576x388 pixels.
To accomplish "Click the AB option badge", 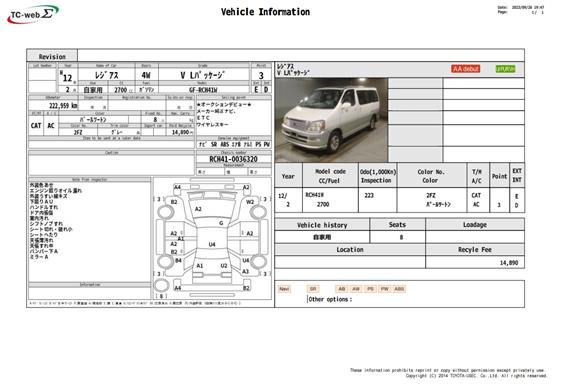I will 341,289.
